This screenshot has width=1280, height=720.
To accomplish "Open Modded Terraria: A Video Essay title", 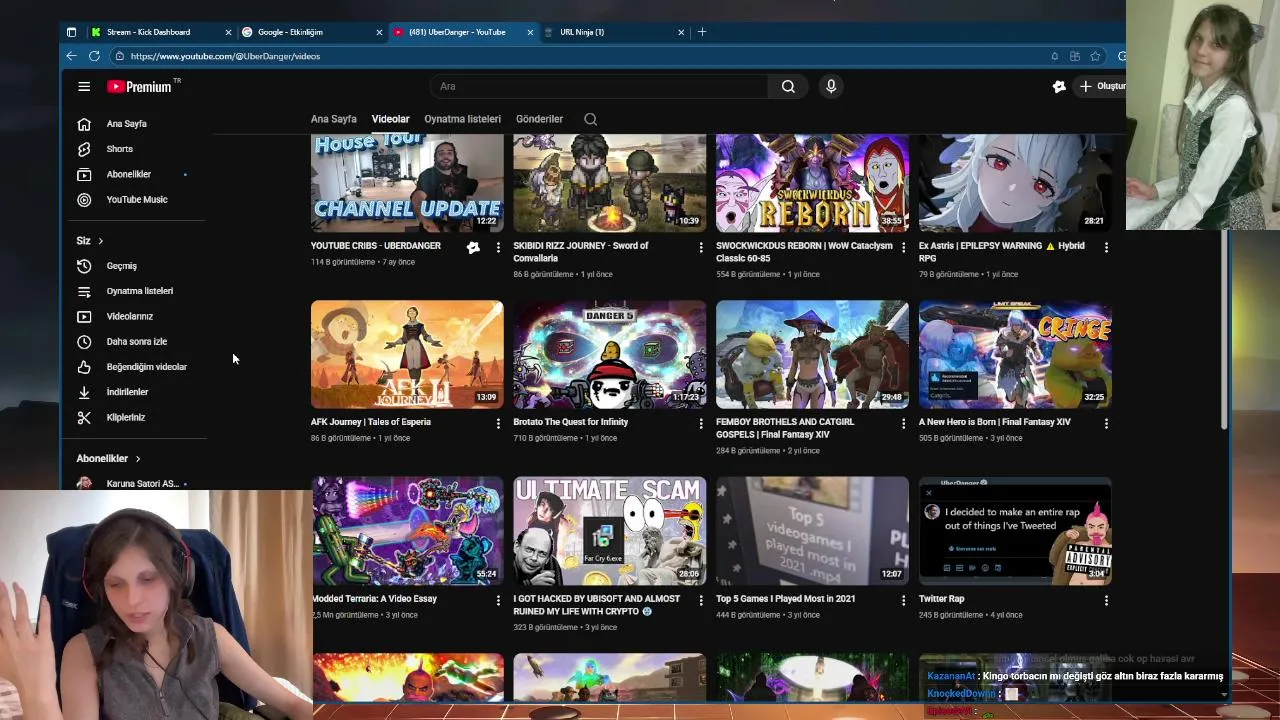I will tap(374, 599).
